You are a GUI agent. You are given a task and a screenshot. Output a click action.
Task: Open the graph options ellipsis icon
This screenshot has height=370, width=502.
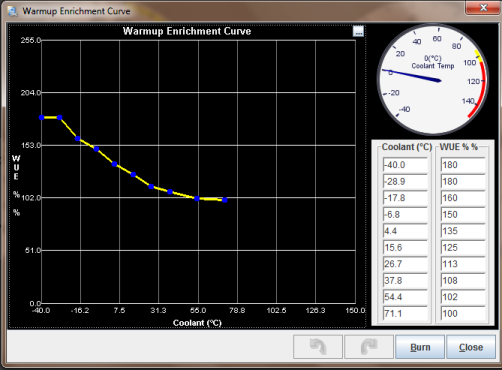tap(358, 31)
